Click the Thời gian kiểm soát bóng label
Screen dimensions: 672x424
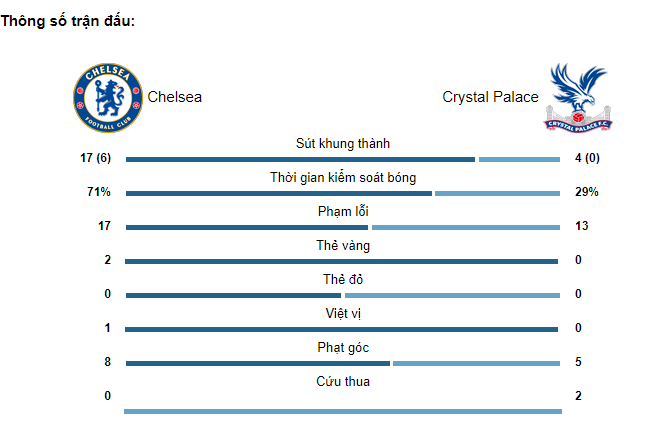pyautogui.click(x=342, y=178)
